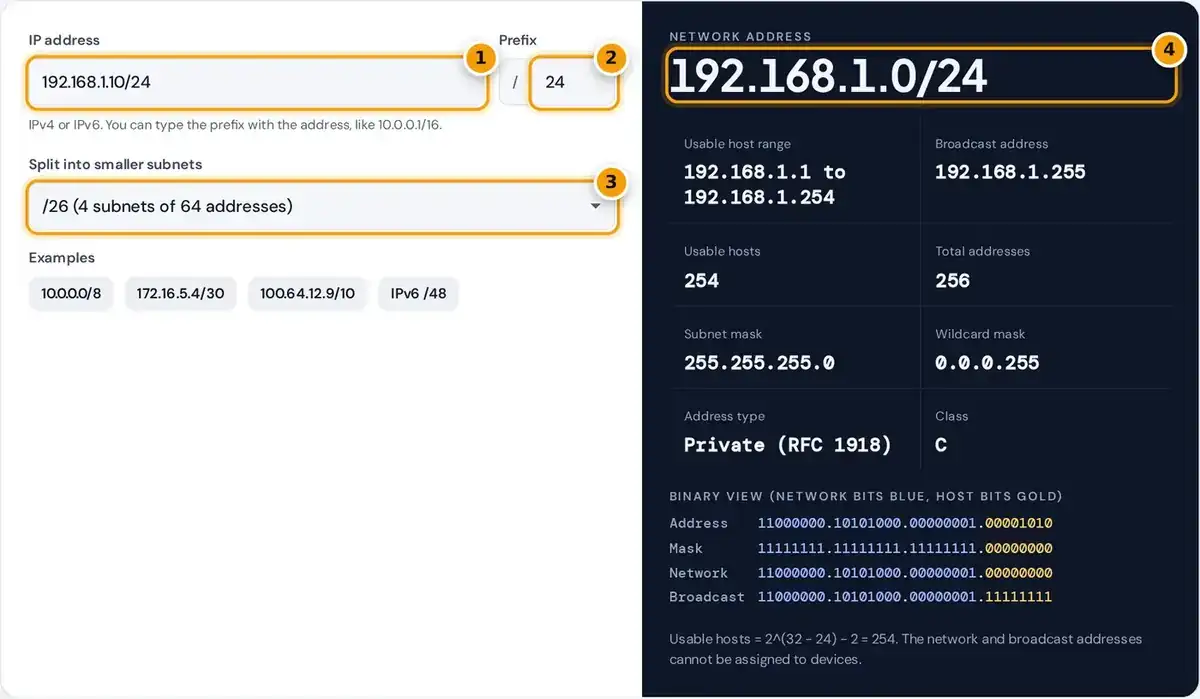Open the Split into smaller subnets dropdown
The image size is (1200, 699).
tap(323, 207)
